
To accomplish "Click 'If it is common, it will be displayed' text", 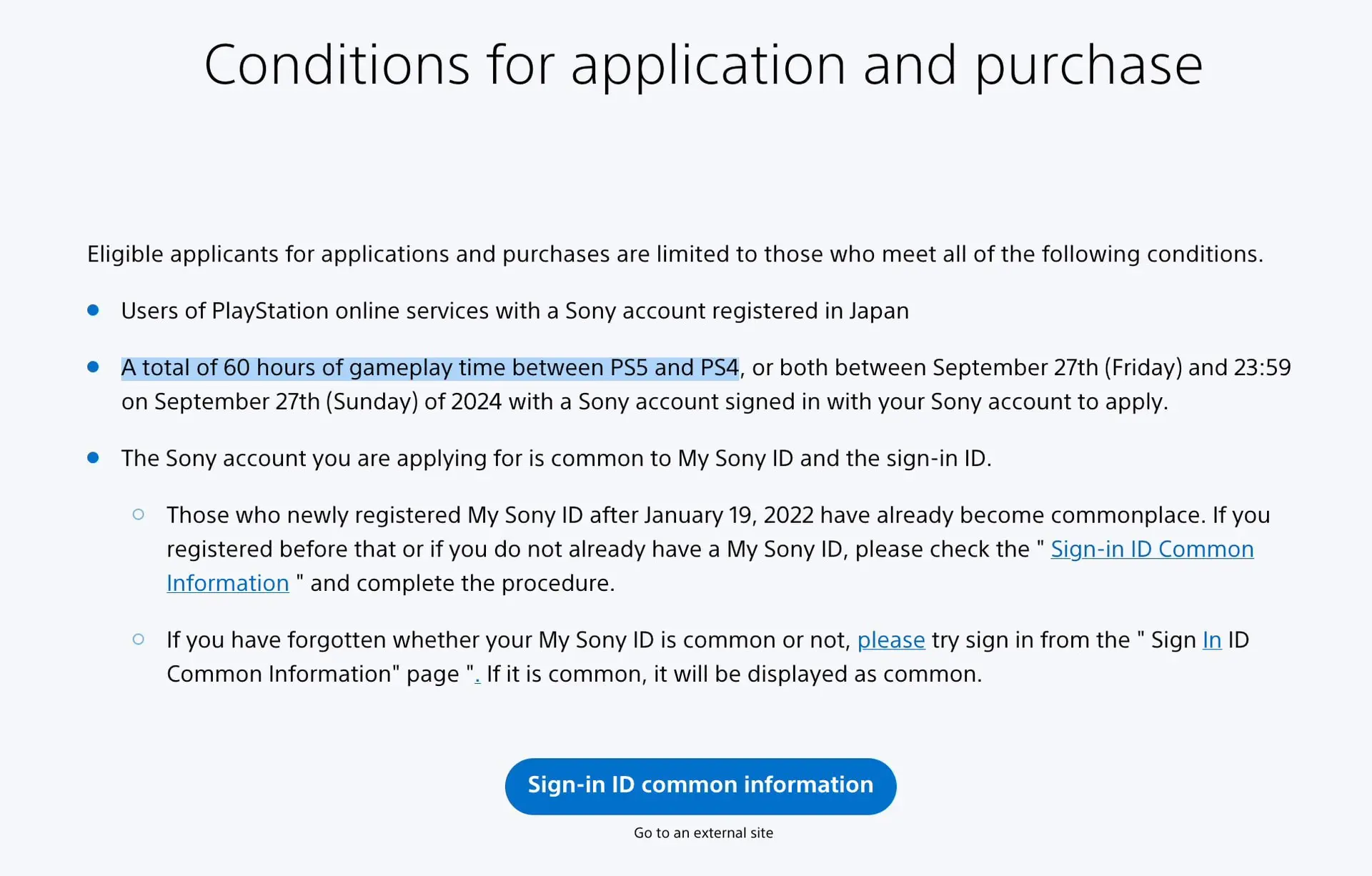I will coord(734,675).
